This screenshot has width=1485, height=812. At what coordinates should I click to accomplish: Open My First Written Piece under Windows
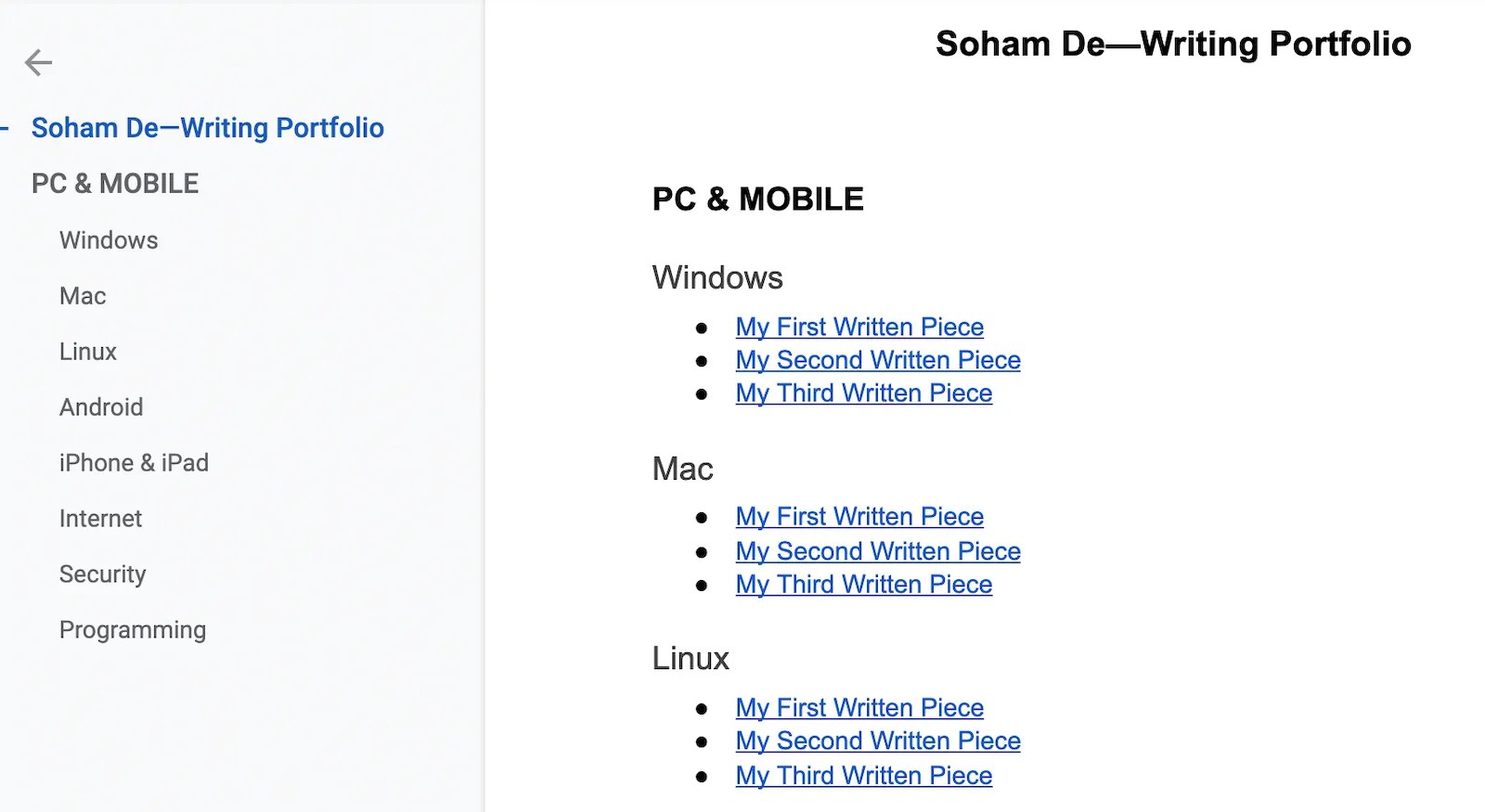pos(859,328)
